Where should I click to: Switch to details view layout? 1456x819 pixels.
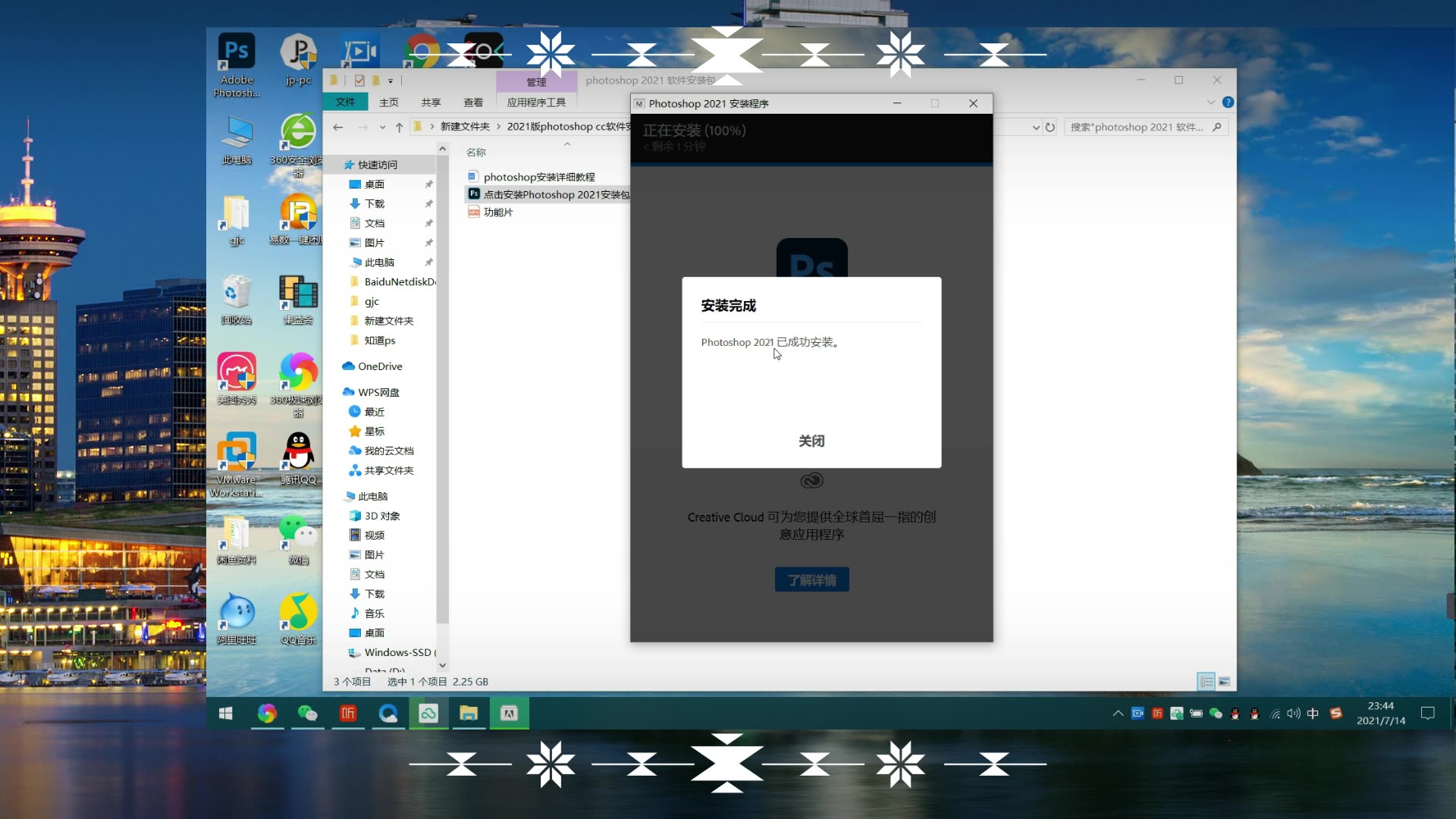1207,681
